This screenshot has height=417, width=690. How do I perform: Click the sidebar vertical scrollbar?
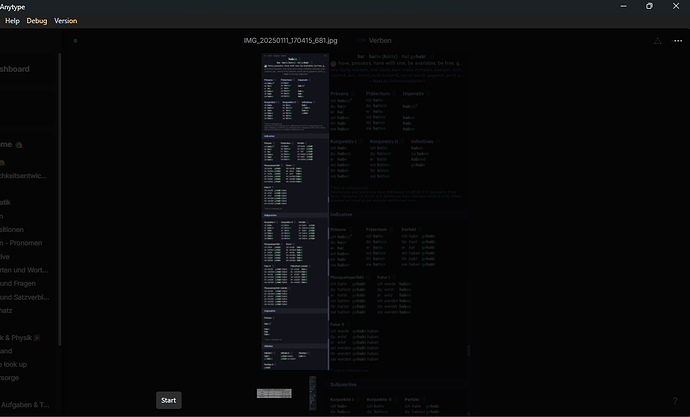click(59, 199)
